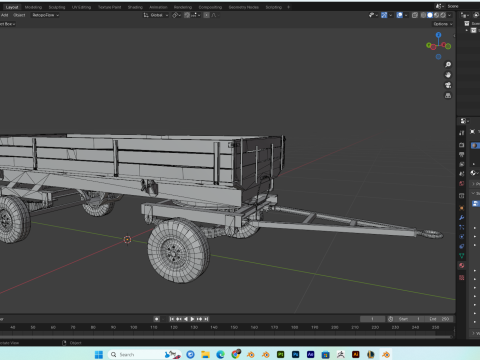Switch to the Shading workspace tab
480x360 pixels.
[135, 7]
